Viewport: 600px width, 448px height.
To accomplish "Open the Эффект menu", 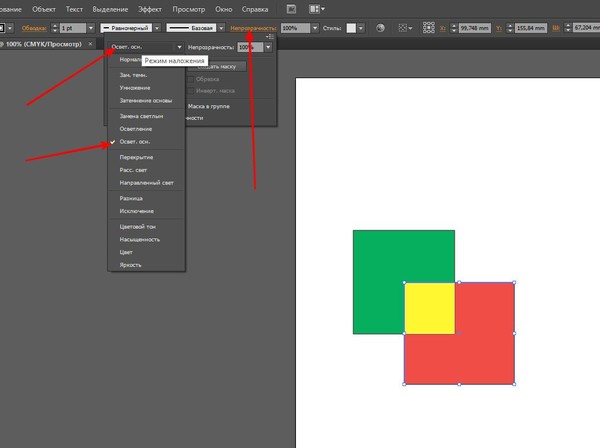I will click(150, 9).
